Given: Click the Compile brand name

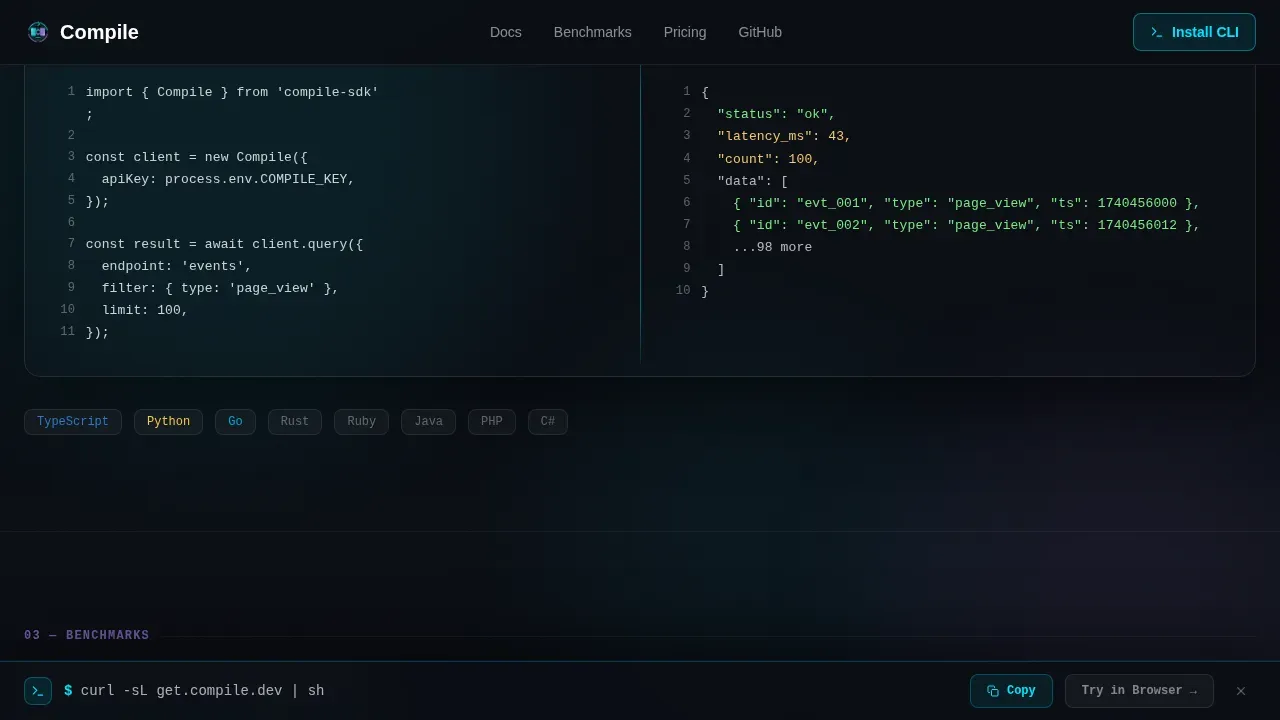Looking at the screenshot, I should (x=99, y=32).
